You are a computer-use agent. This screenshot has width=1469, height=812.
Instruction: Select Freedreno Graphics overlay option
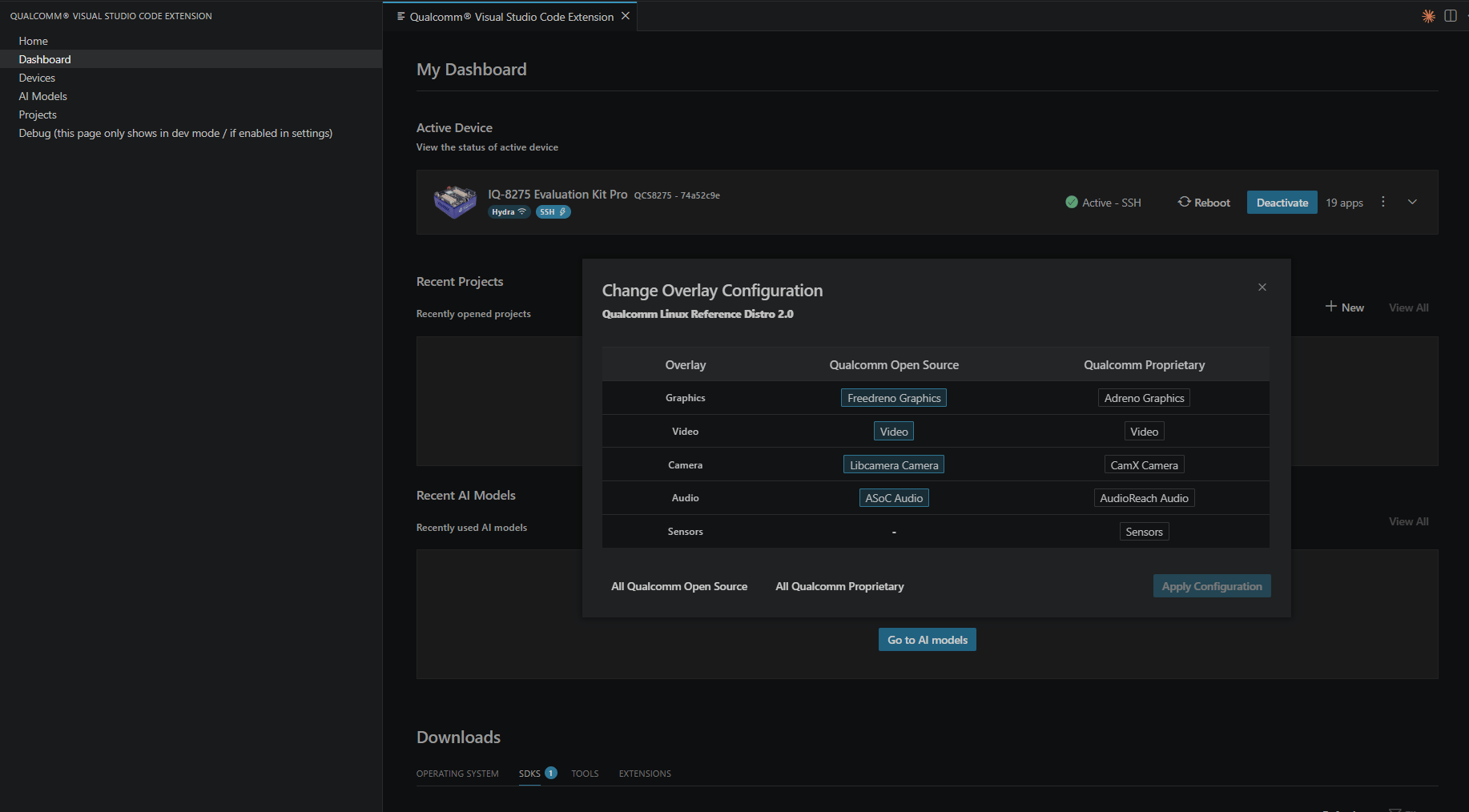click(x=894, y=398)
